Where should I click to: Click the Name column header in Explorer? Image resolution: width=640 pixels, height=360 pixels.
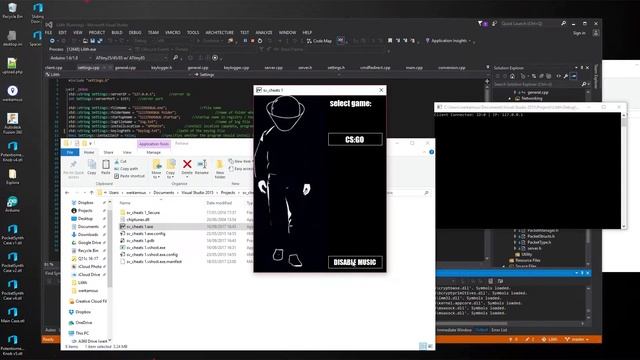125,203
